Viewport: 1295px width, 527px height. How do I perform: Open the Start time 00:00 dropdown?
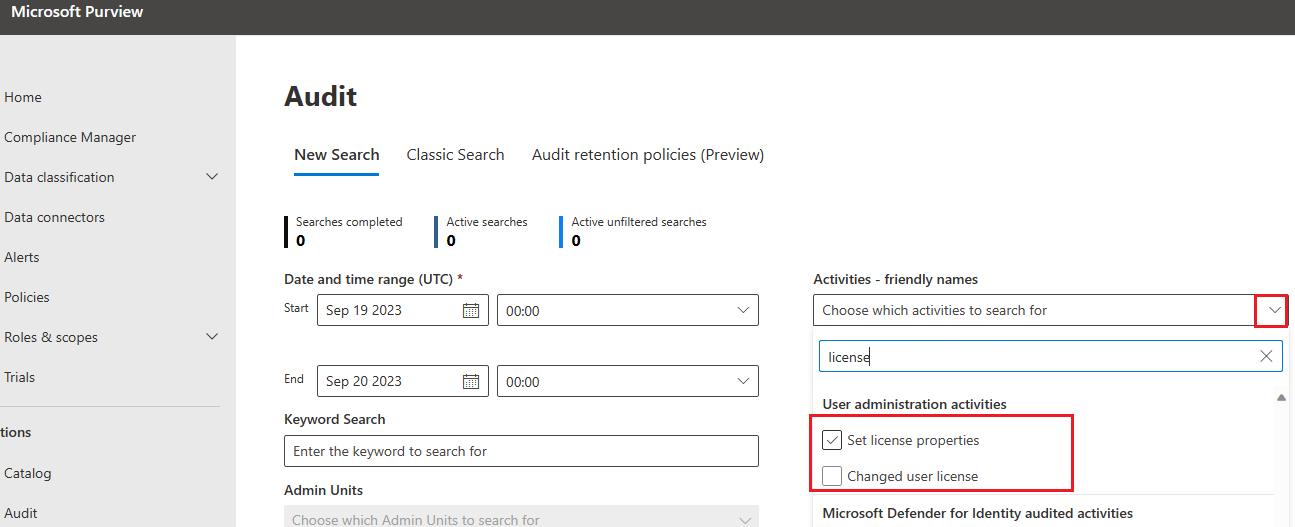click(628, 310)
